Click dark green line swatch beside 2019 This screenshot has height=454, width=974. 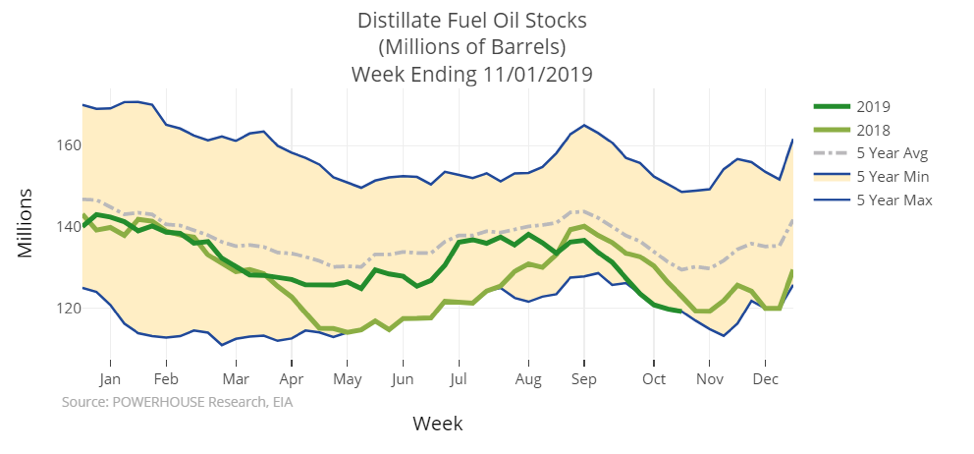coord(832,106)
